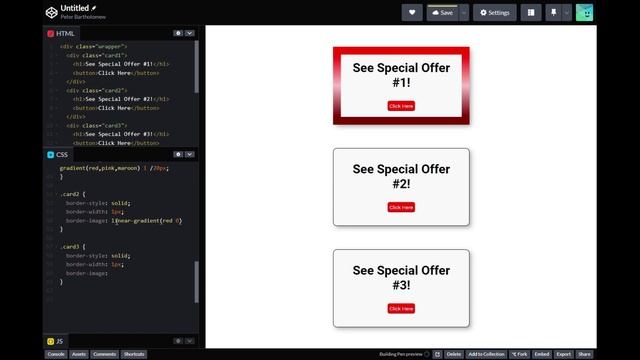Click the 'Building Pen preview' status text
This screenshot has width=640, height=360.
coord(400,354)
